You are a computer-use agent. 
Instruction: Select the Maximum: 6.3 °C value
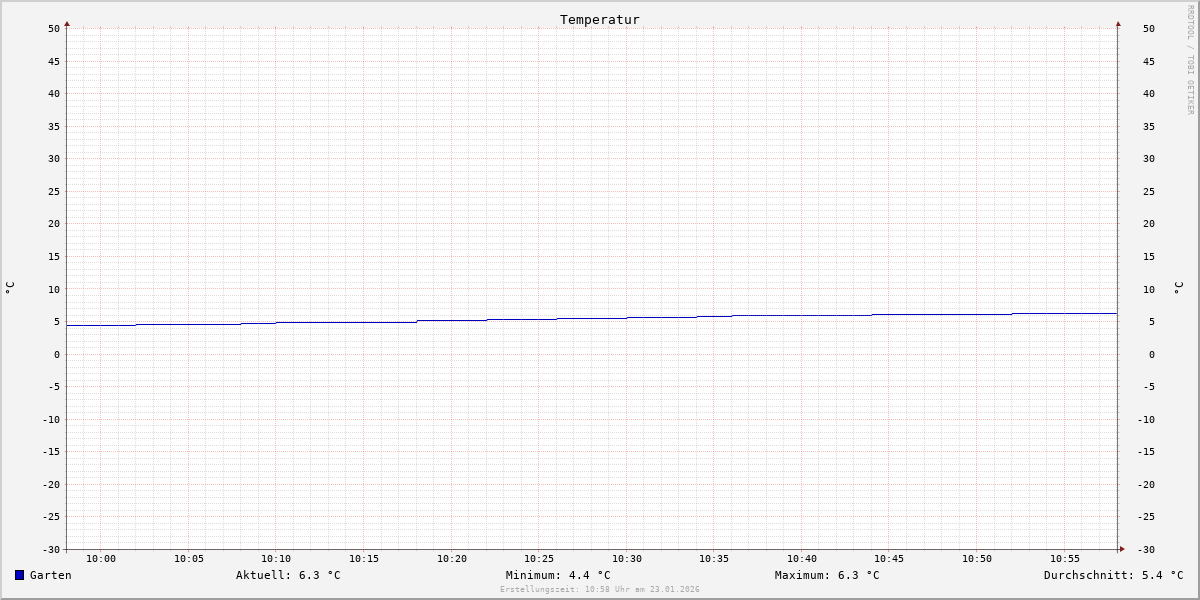pyautogui.click(x=827, y=575)
